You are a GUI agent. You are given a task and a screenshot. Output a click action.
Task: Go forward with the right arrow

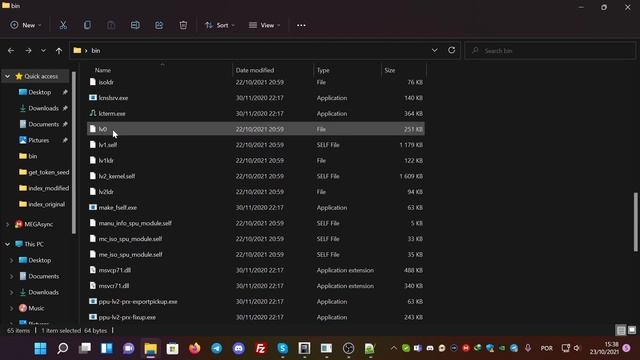click(x=28, y=51)
